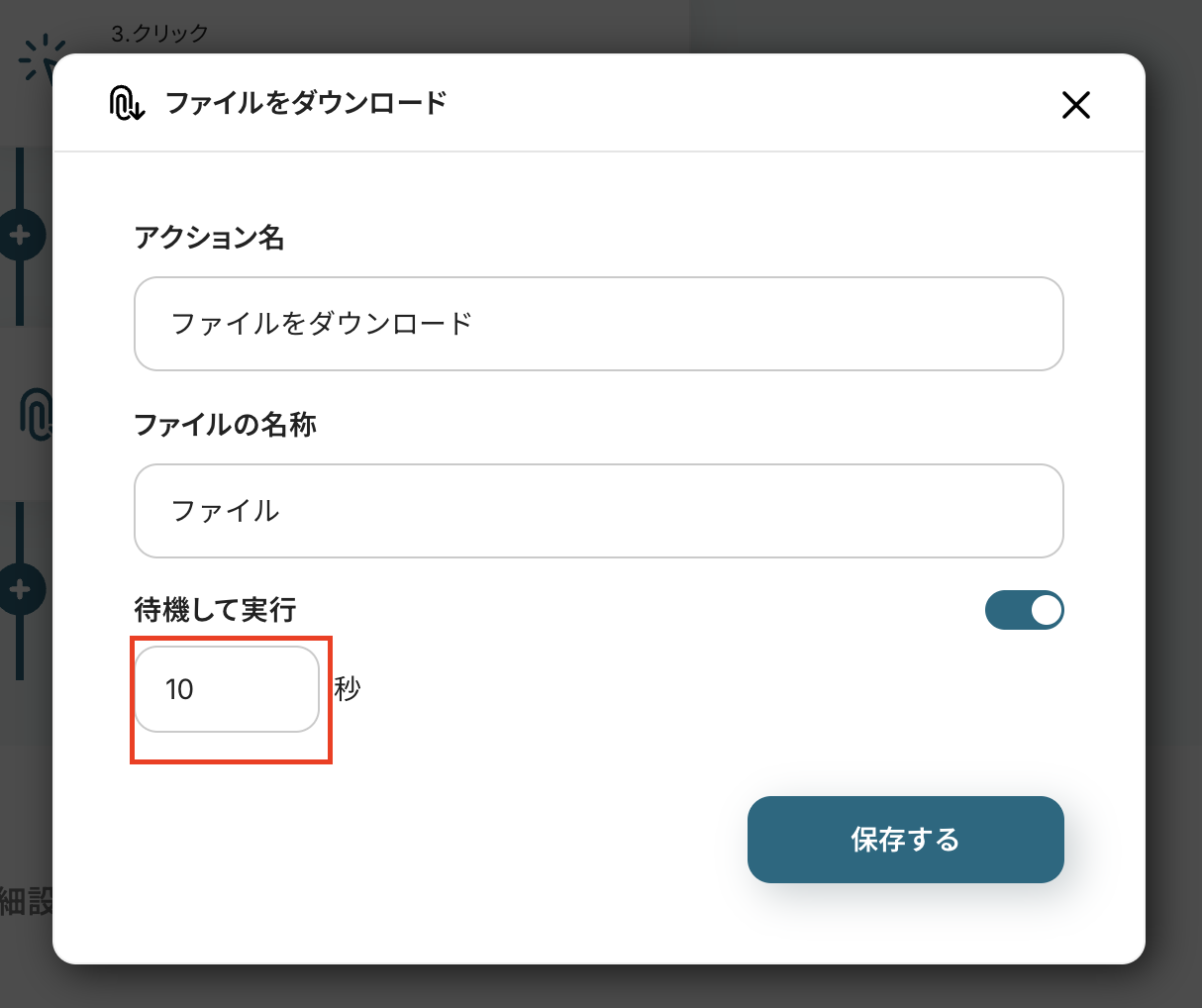Click the lower plus add-step icon
This screenshot has height=1008, width=1202.
(20, 590)
